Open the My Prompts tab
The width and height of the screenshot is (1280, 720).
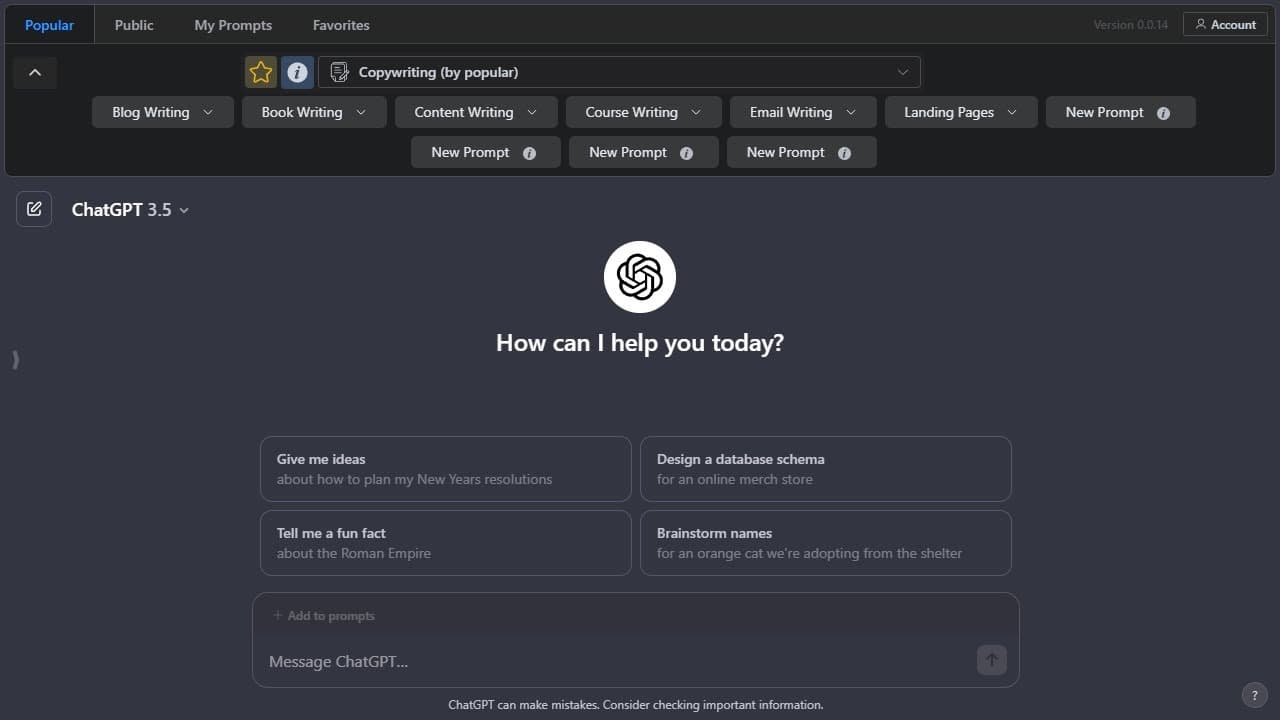[233, 25]
